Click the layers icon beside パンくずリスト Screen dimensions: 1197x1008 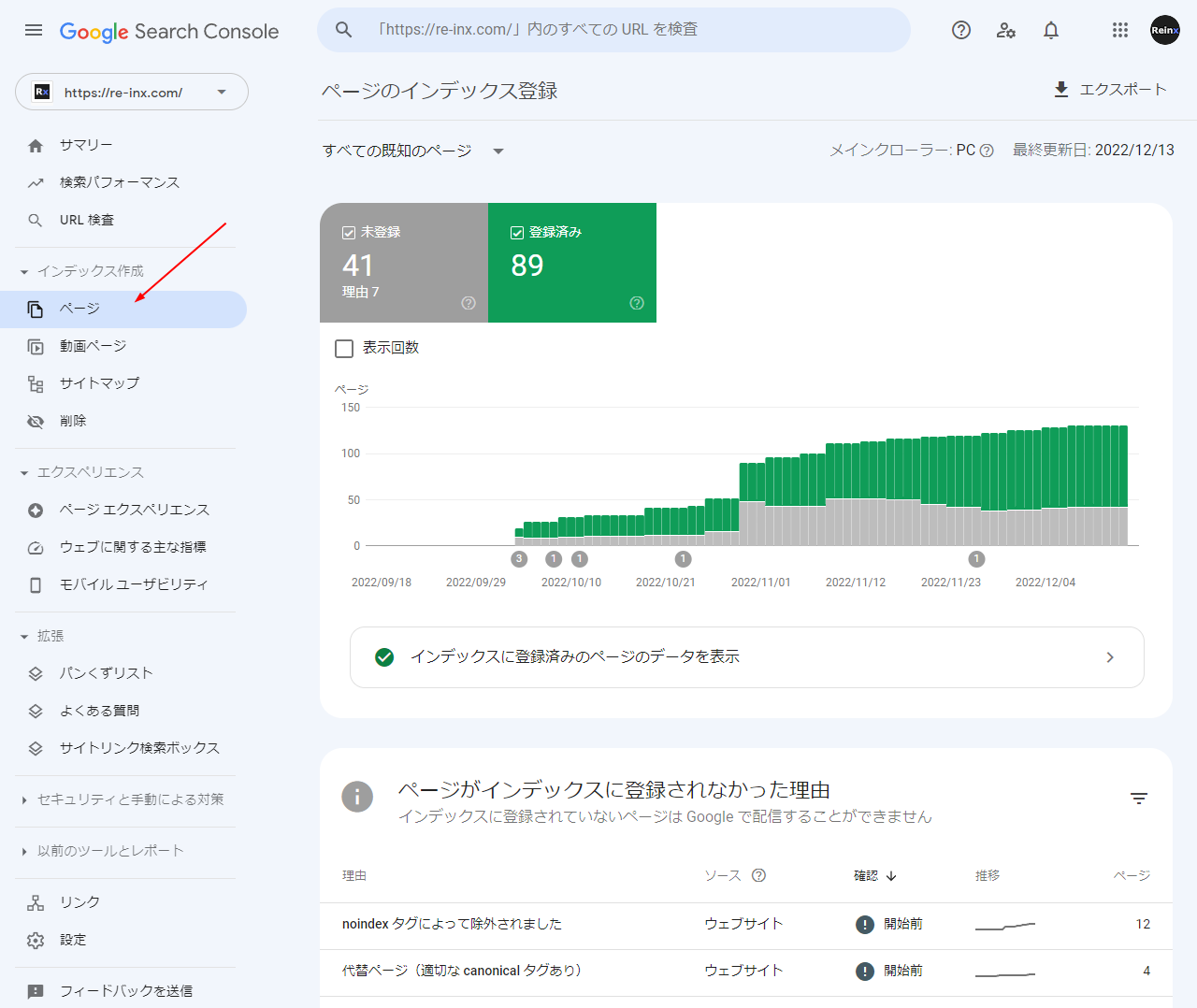pos(36,673)
